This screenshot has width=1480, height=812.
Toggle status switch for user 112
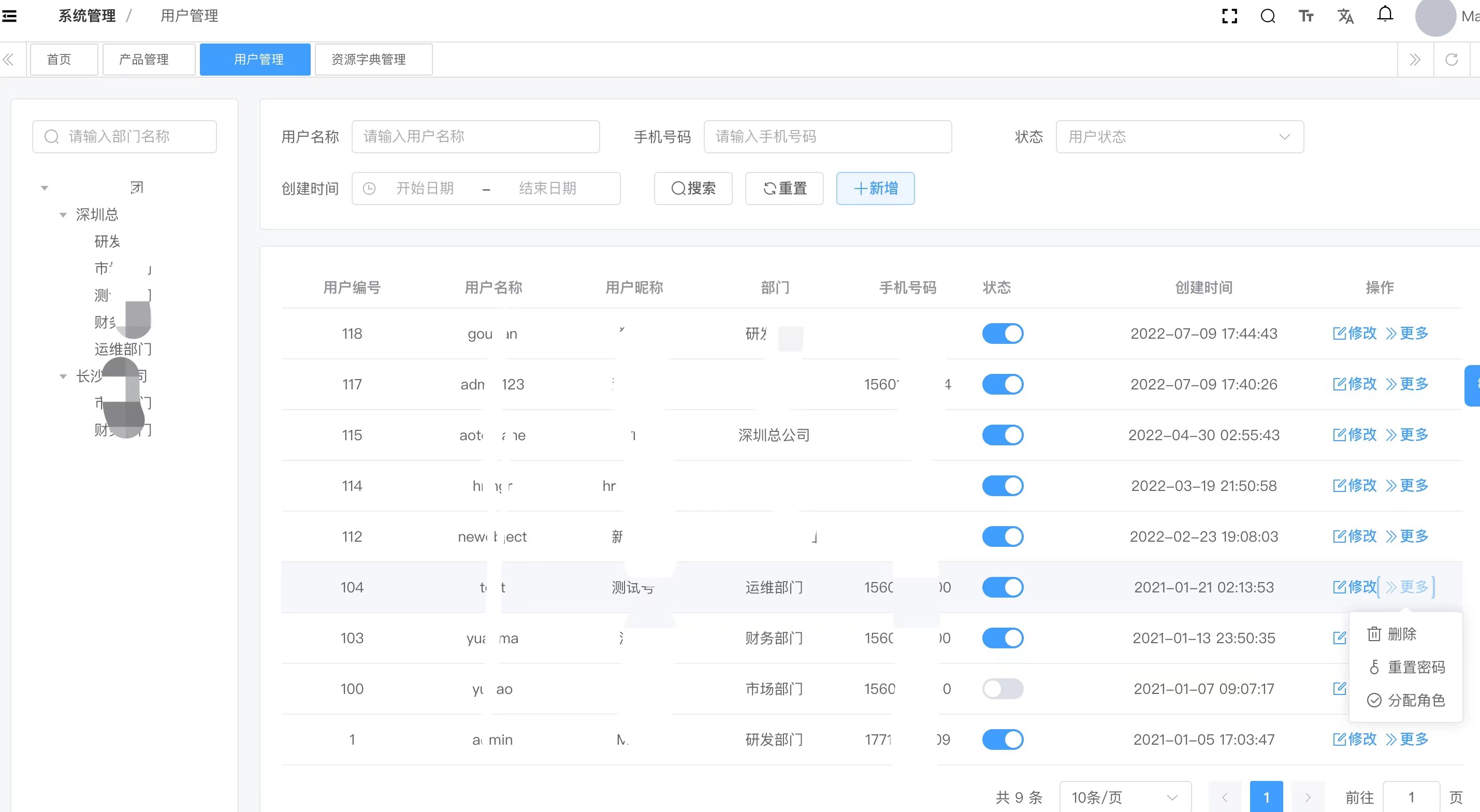pyautogui.click(x=1003, y=536)
